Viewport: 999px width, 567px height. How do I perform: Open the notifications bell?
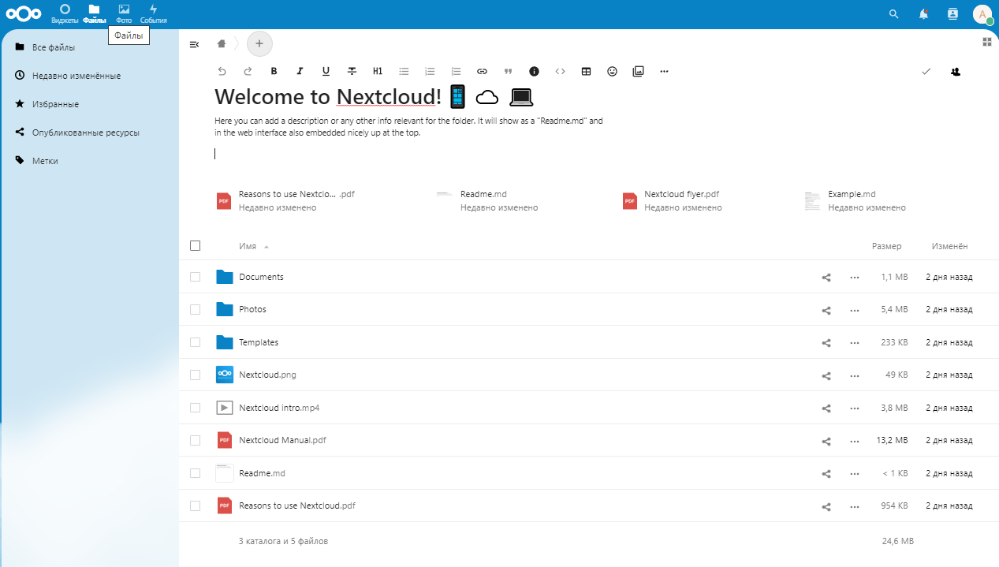[x=923, y=14]
